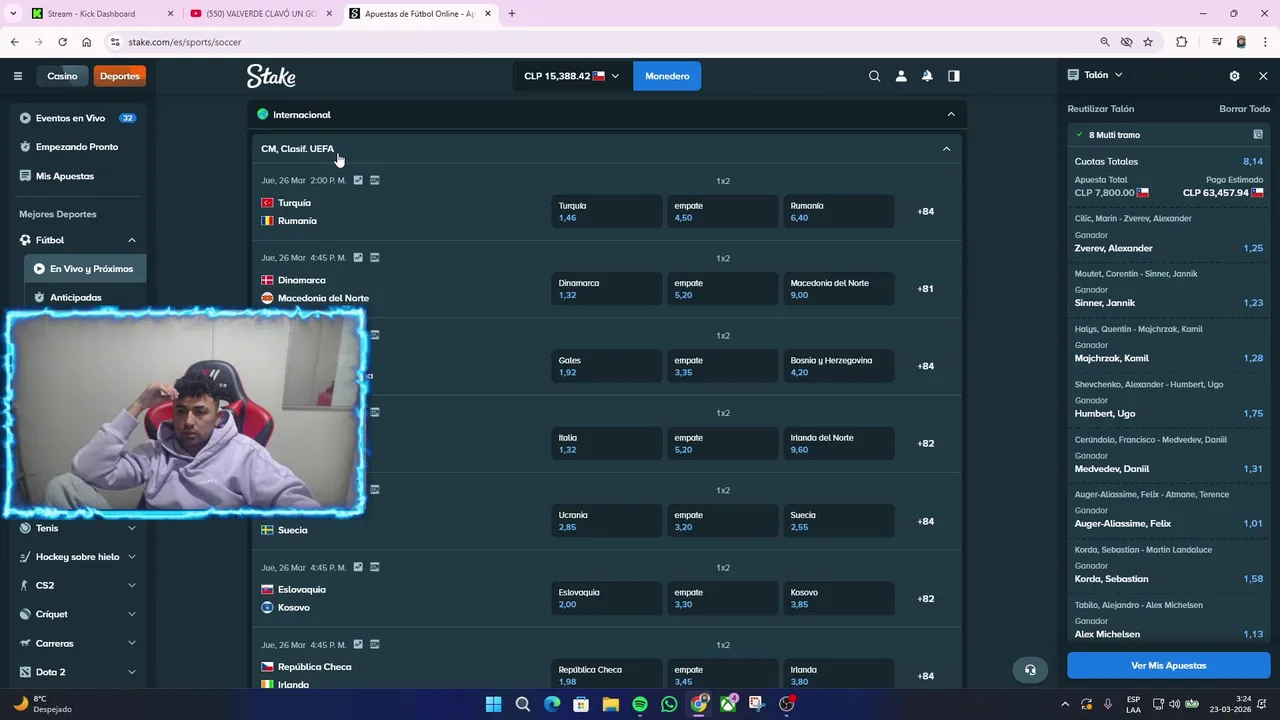1280x720 pixels.
Task: Open the hamburger sidebar menu
Action: (x=17, y=76)
